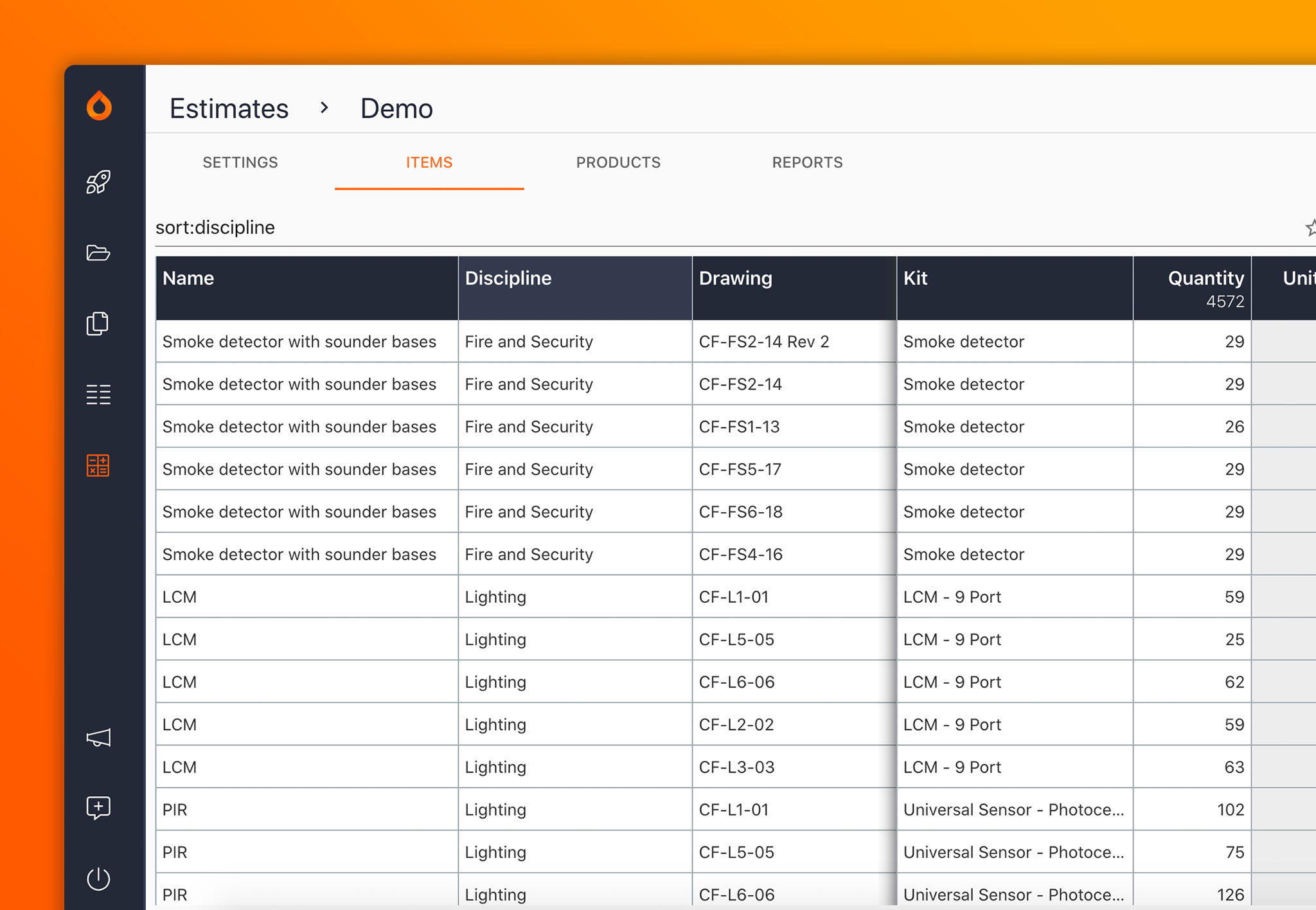Select Smoke detector kit in CF-FS1-13 row
The height and width of the screenshot is (910, 1316).
click(1015, 427)
